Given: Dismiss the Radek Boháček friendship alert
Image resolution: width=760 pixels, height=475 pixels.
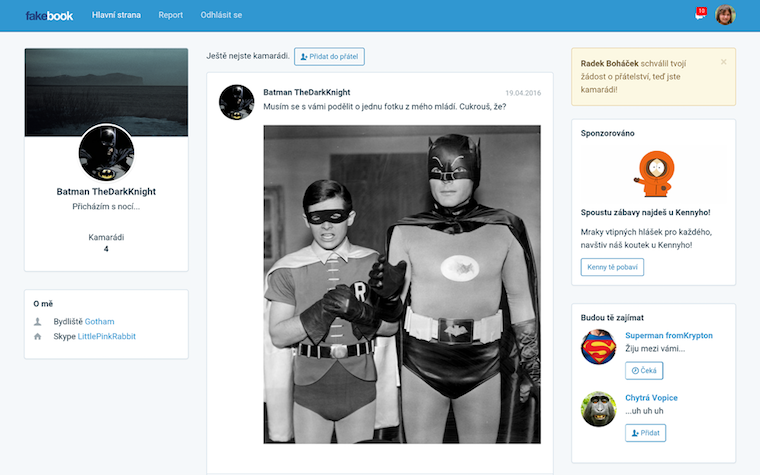Looking at the screenshot, I should pyautogui.click(x=723, y=62).
